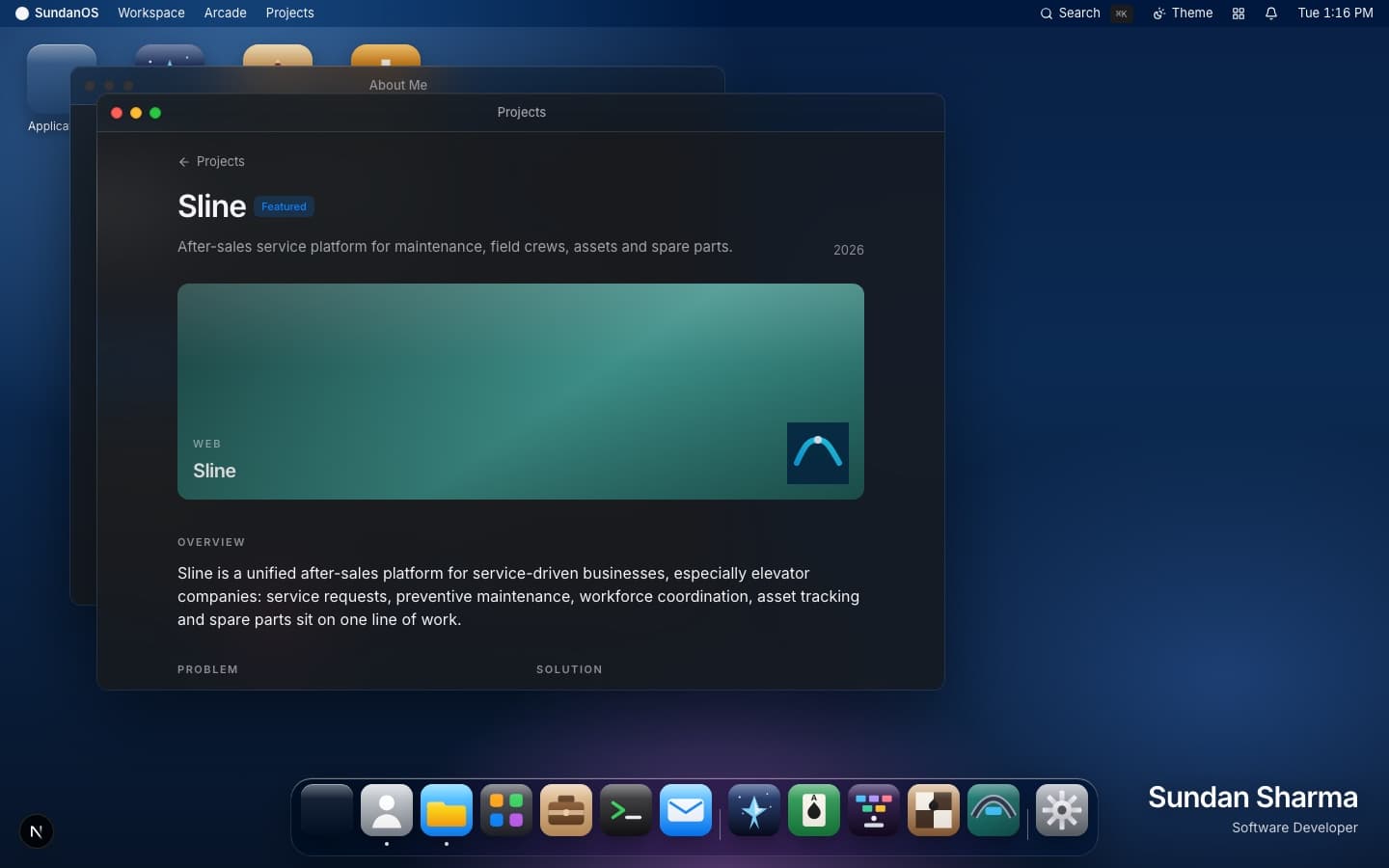
Task: Open the teal arch Sline dock icon
Action: pyautogui.click(x=994, y=810)
